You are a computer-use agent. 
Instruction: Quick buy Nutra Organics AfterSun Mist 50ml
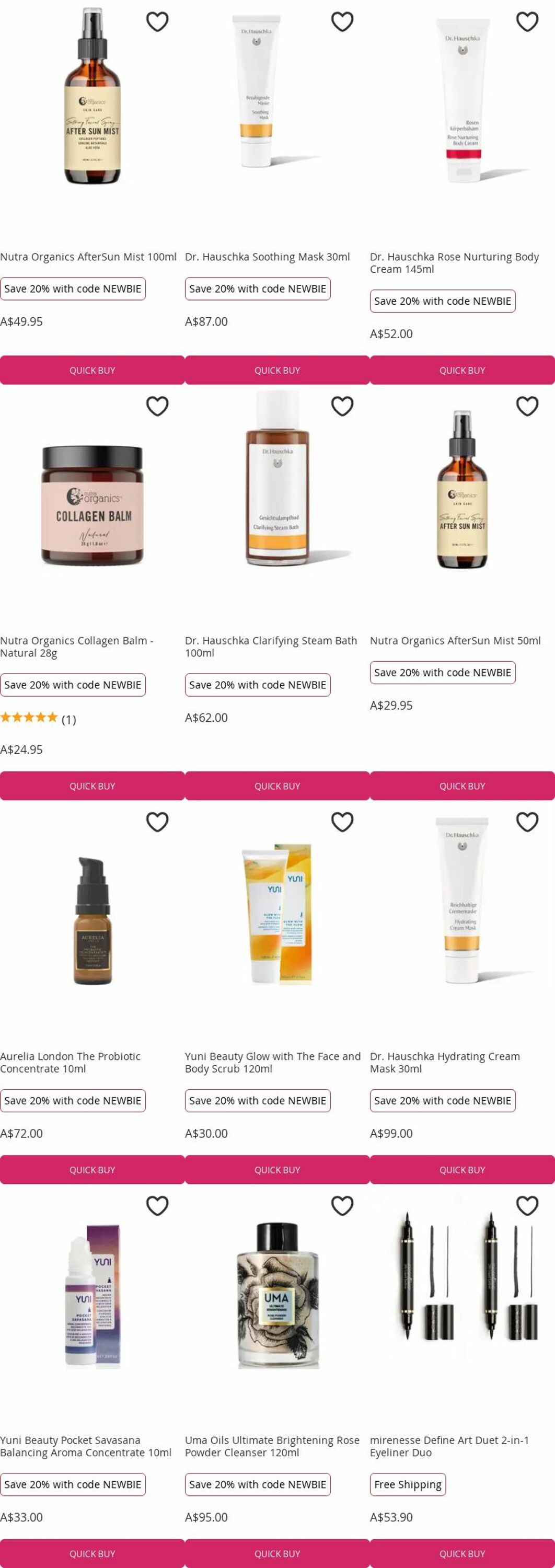click(x=462, y=786)
